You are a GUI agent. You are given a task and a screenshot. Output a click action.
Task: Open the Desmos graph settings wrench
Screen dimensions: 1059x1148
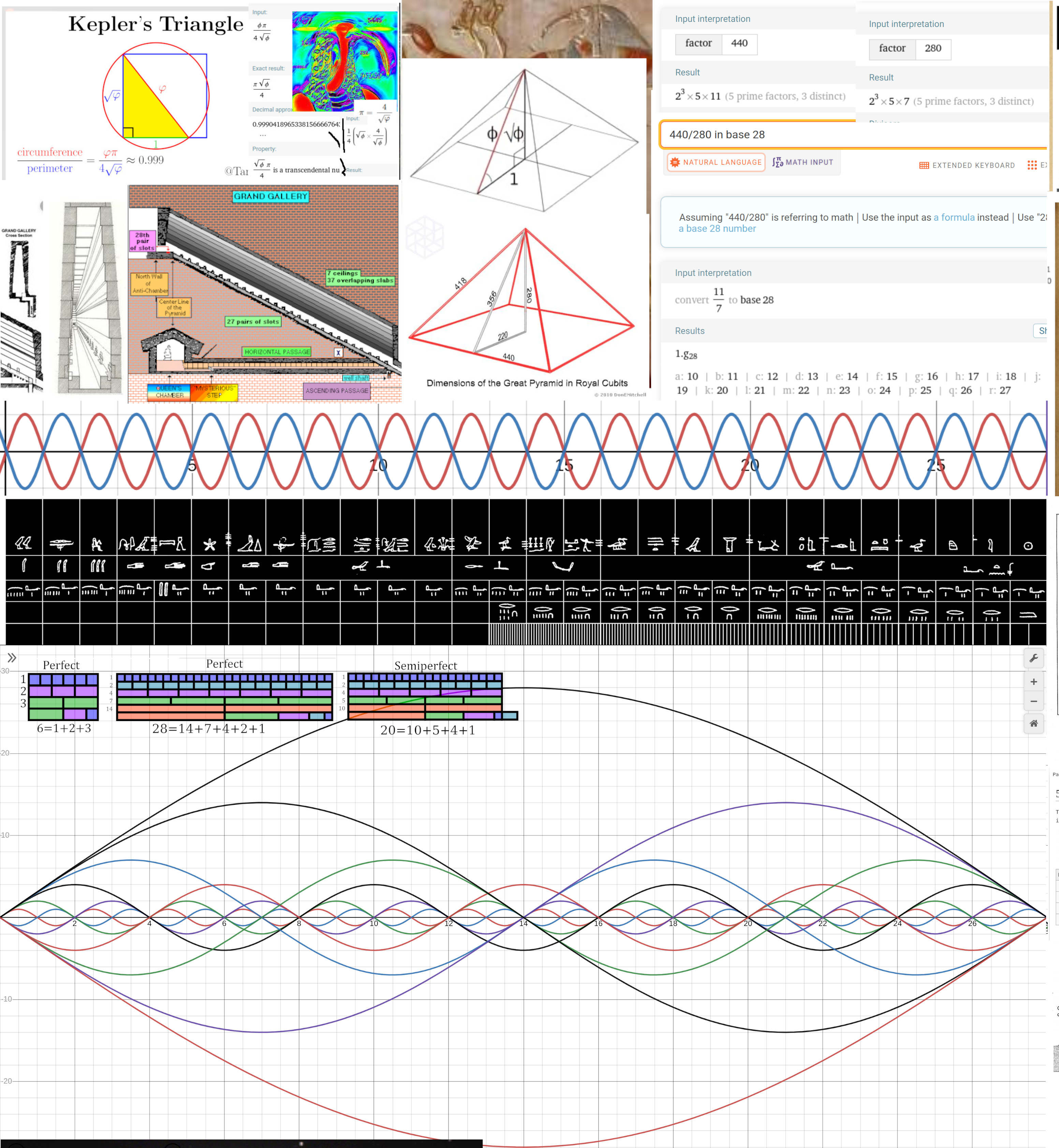1033,658
